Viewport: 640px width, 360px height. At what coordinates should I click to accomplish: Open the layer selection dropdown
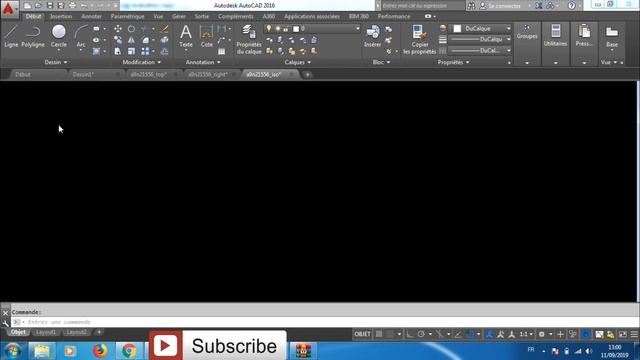click(x=313, y=29)
